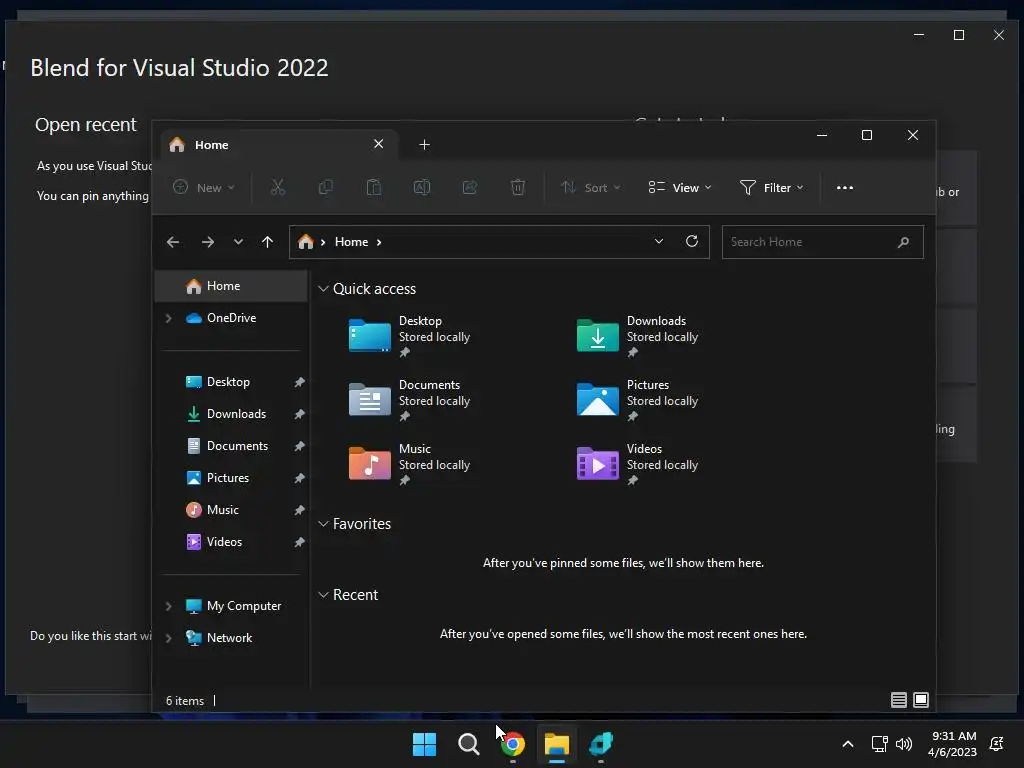The width and height of the screenshot is (1024, 768).
Task: Open Windows Start menu
Action: [x=424, y=744]
